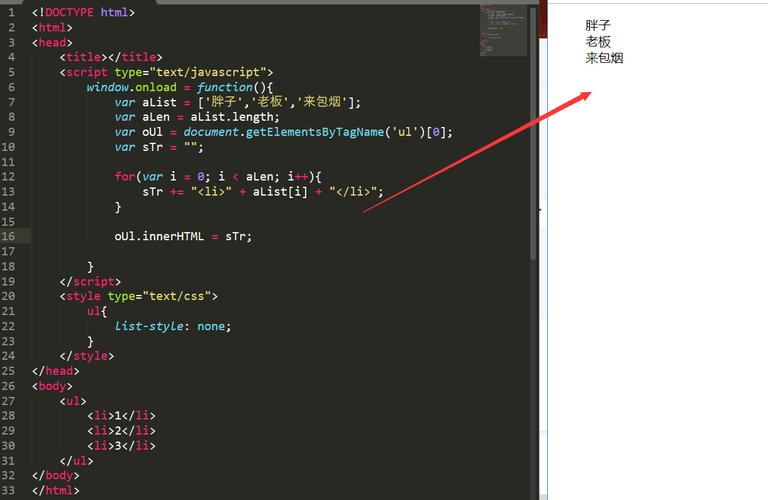This screenshot has width=768, height=500.
Task: Click the aList variable on line 7
Action: coord(159,102)
